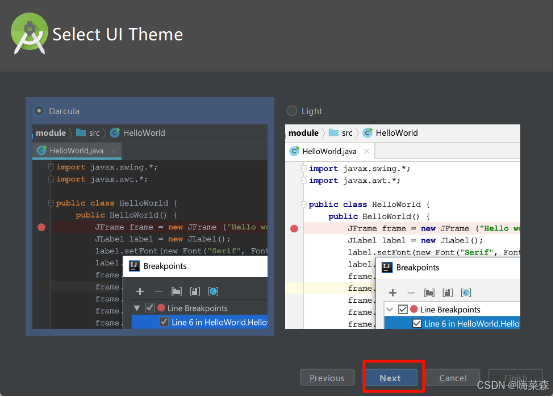Select the Light theme radio button
Screen dimensions: 554x397
[291, 111]
